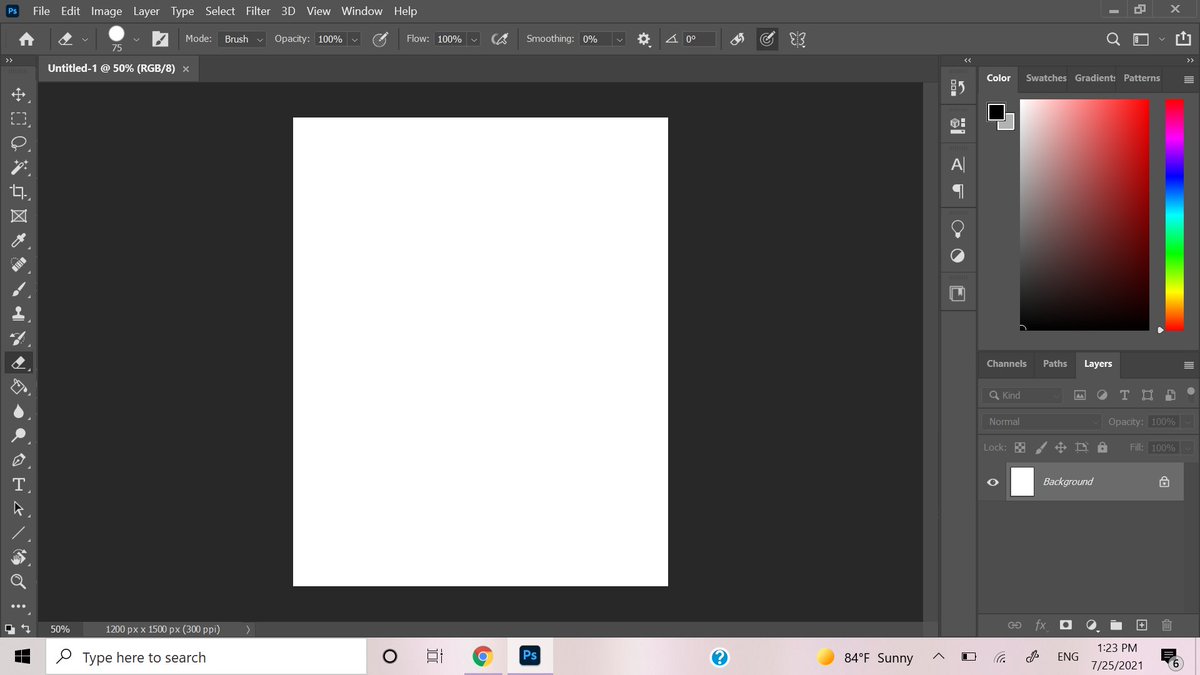The image size is (1200, 675).
Task: Select the History Brush tool
Action: 18,338
